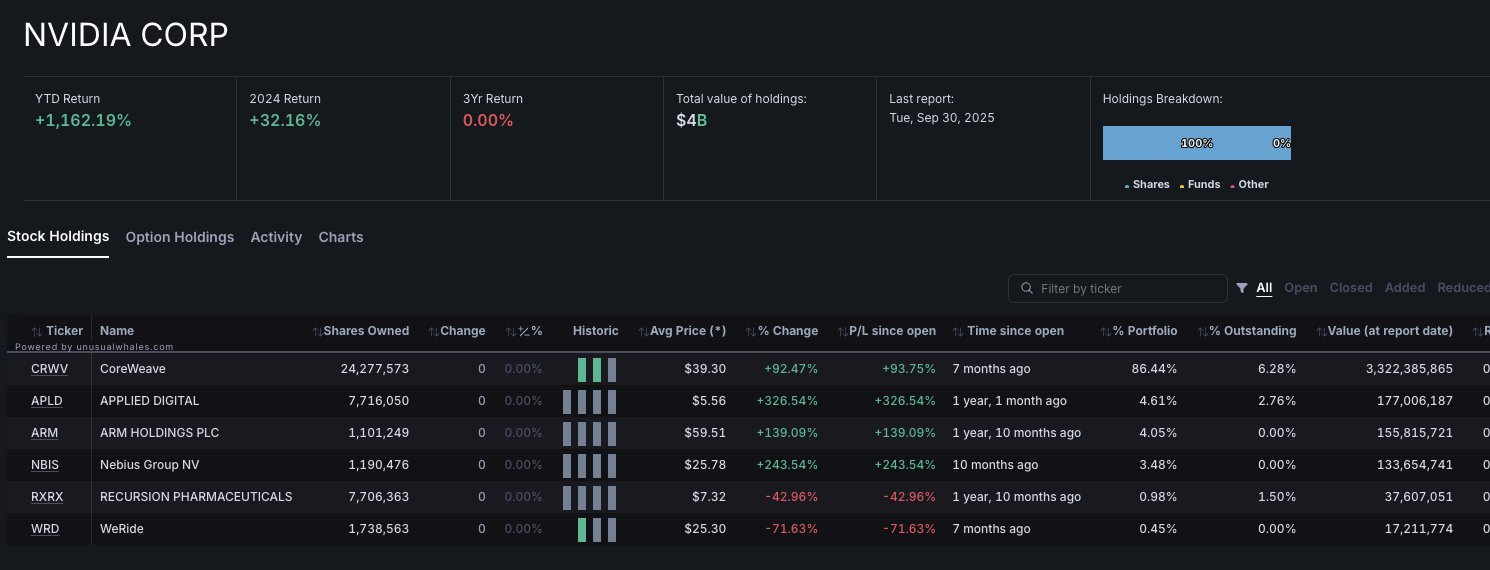This screenshot has width=1490, height=570.
Task: Open the Charts tab
Action: 341,237
